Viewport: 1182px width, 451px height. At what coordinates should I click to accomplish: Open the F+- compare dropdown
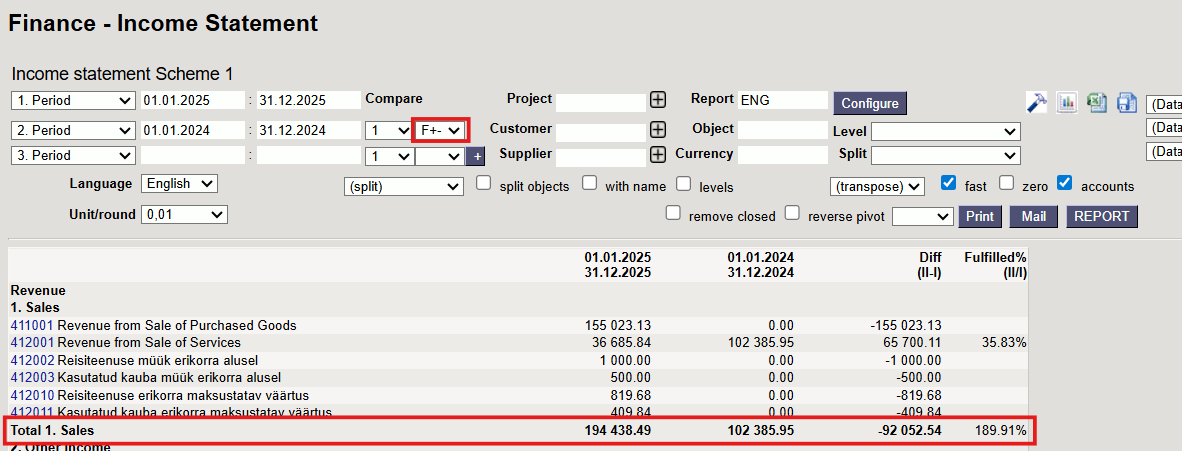[x=441, y=130]
